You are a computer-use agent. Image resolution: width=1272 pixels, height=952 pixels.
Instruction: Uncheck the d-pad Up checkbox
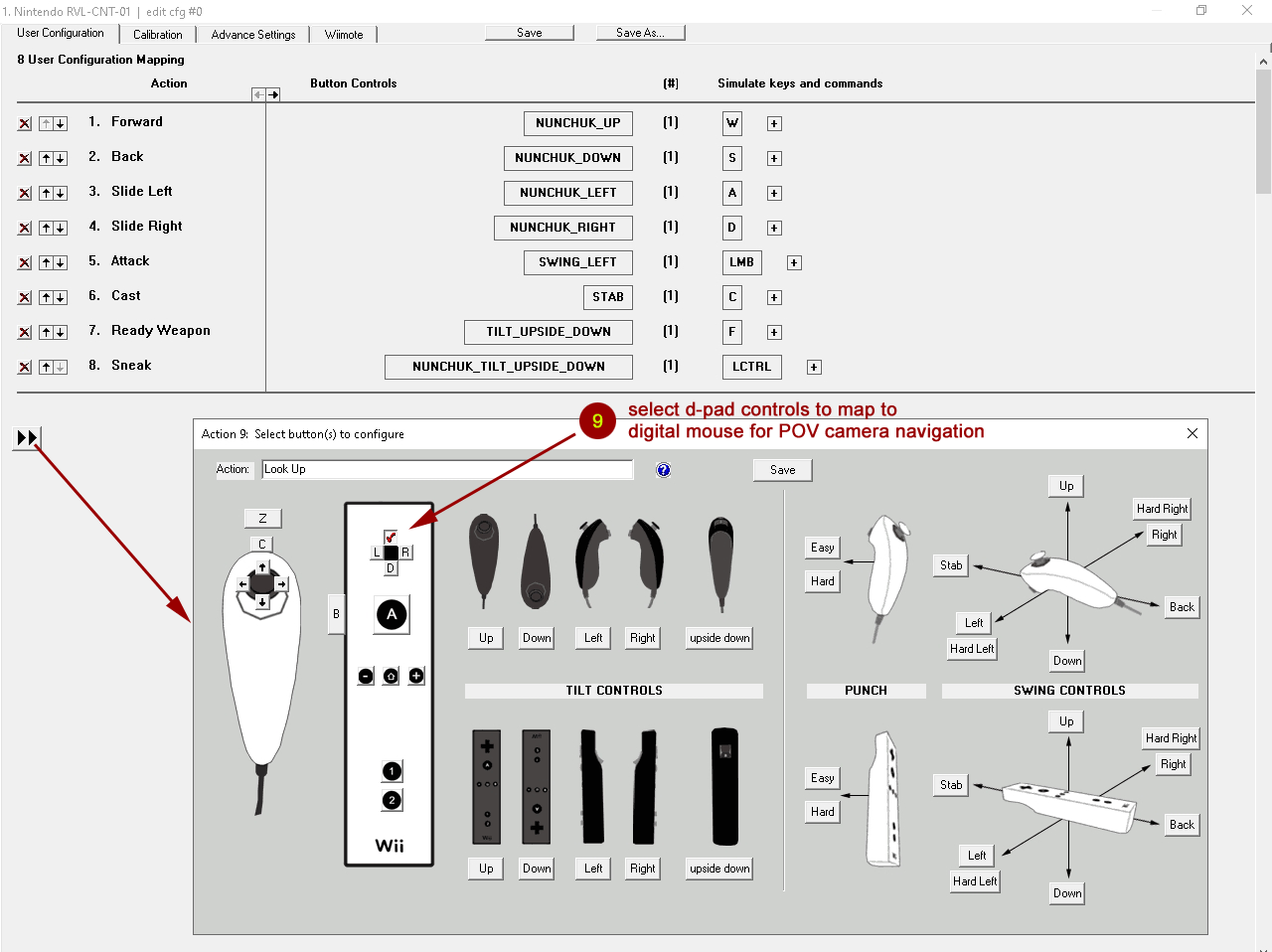(x=391, y=537)
